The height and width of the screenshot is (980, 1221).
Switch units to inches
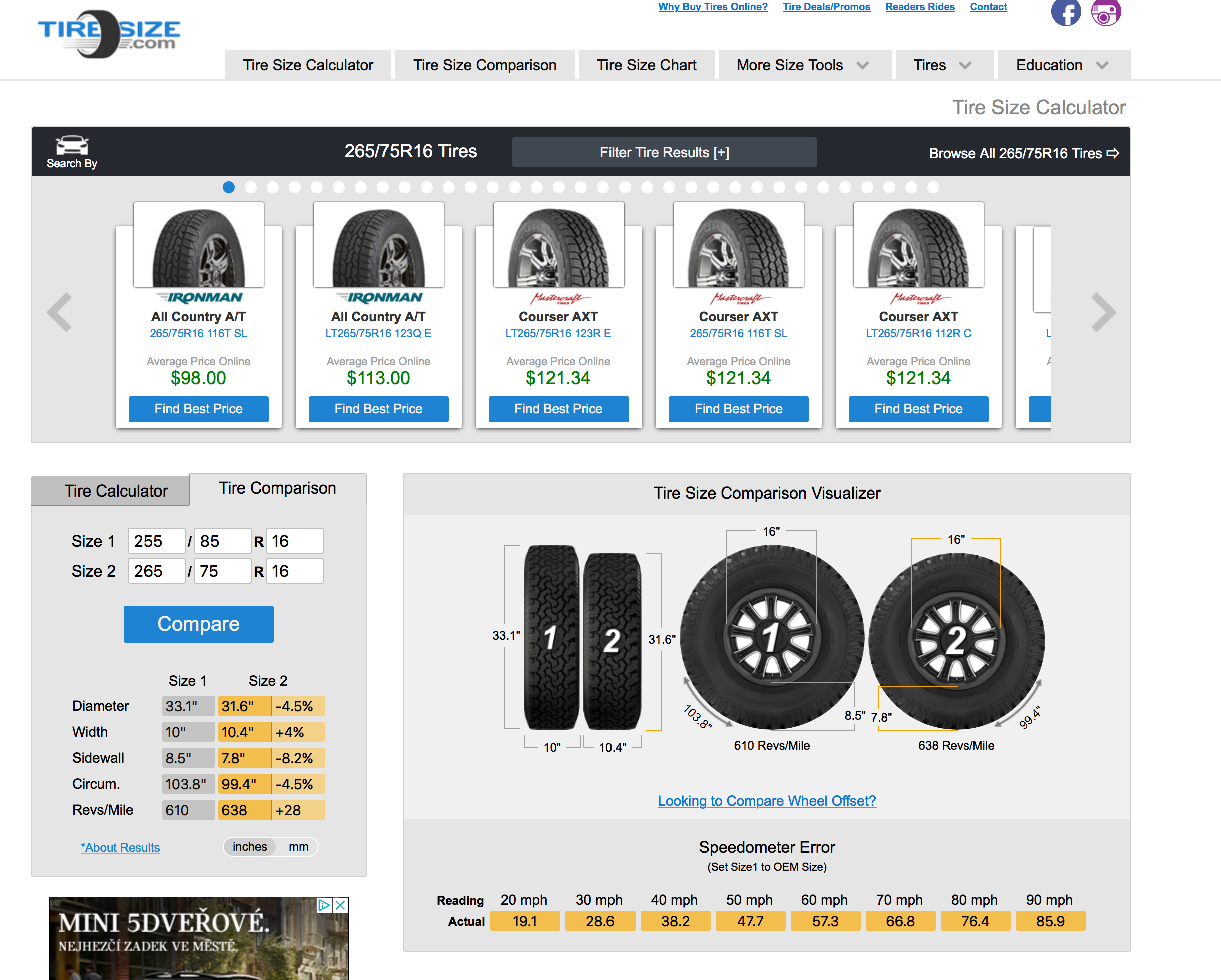[x=249, y=846]
